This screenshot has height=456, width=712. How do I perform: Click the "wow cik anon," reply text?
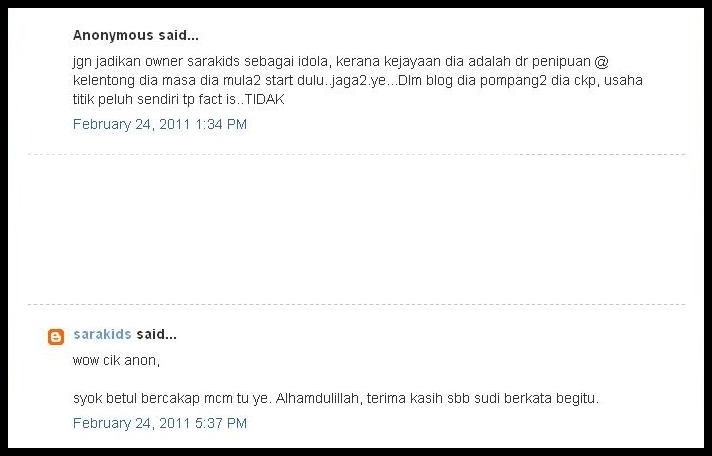(x=116, y=361)
